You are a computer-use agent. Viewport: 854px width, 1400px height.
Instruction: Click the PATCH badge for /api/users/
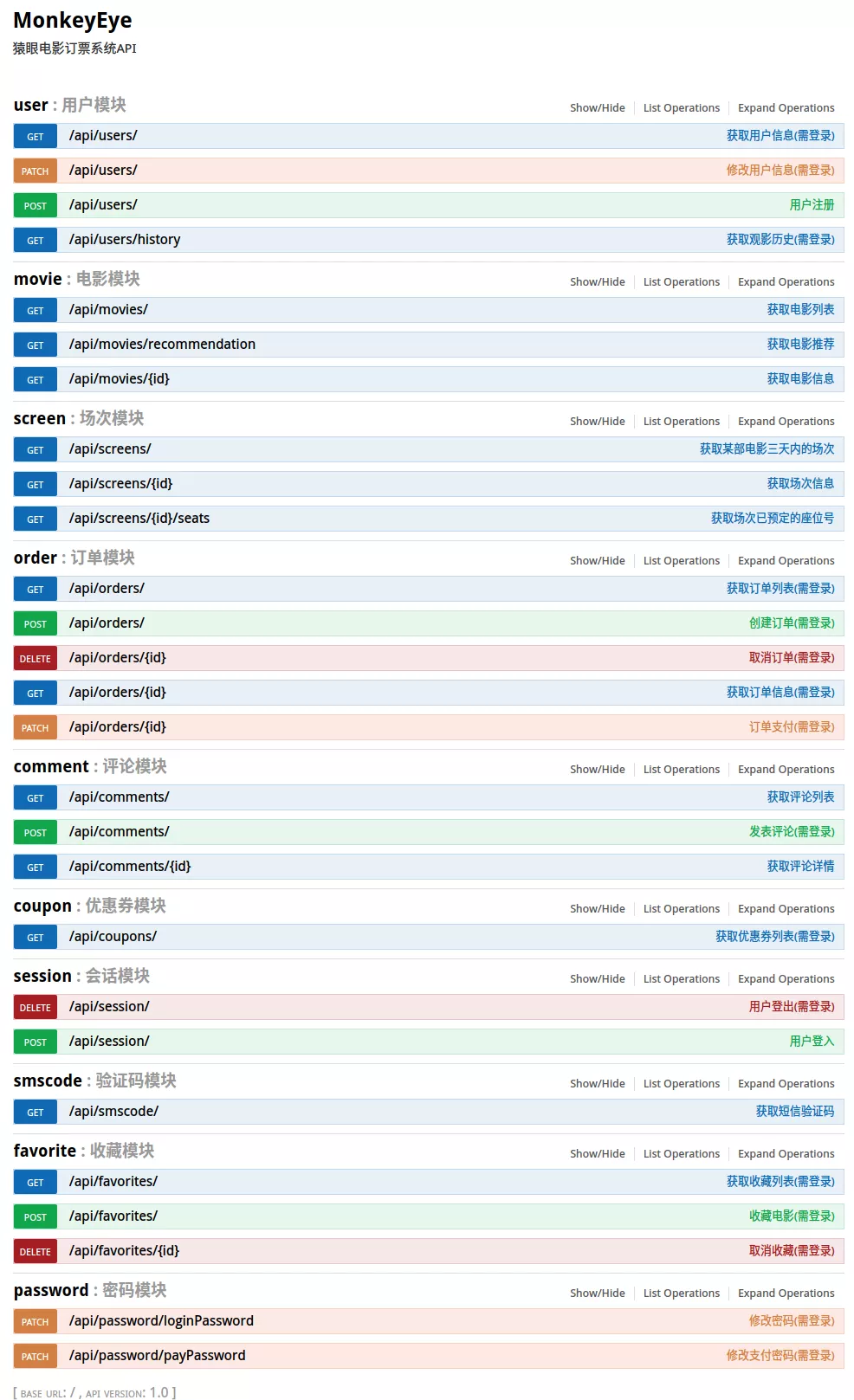point(36,171)
